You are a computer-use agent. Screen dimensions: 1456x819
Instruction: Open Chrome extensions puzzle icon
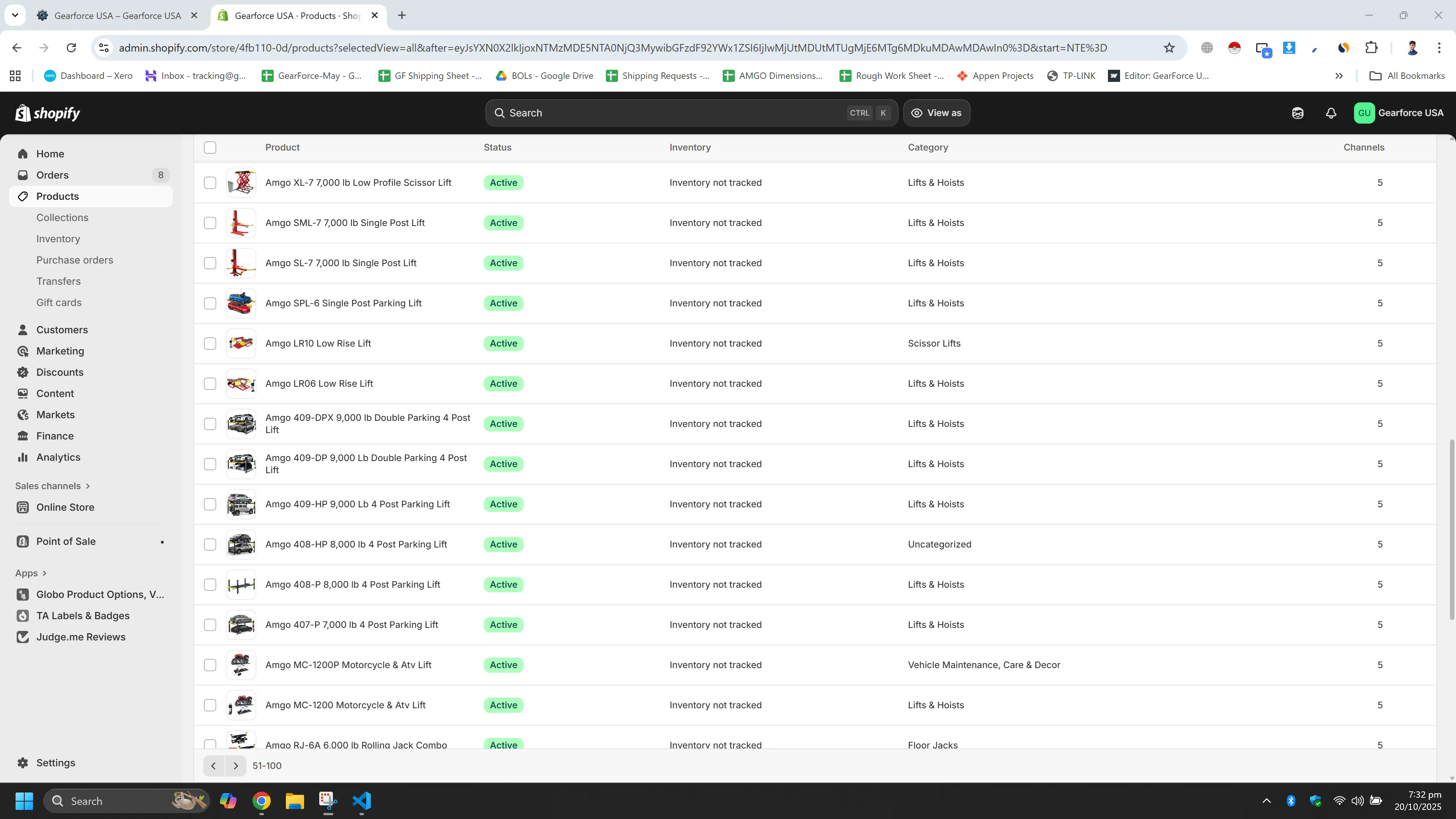(x=1371, y=48)
